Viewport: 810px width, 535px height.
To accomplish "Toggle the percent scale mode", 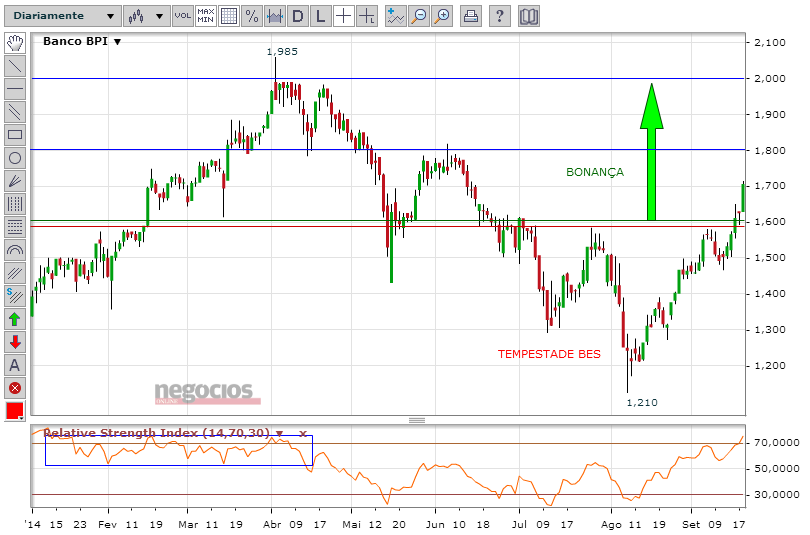I will 252,16.
